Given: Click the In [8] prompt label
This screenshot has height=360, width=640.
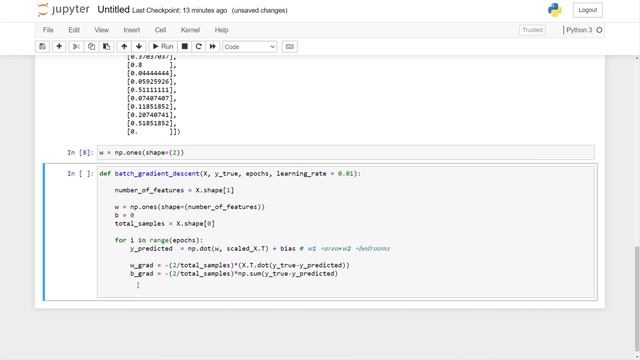Looking at the screenshot, I should click(80, 153).
